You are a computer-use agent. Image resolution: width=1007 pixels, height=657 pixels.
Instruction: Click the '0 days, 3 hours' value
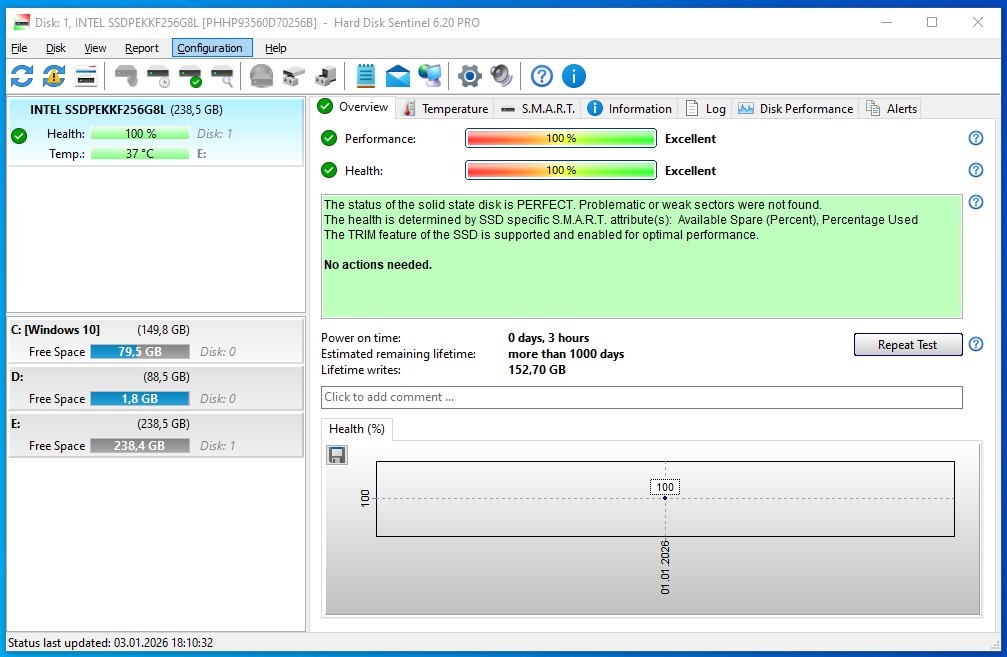[x=548, y=338]
